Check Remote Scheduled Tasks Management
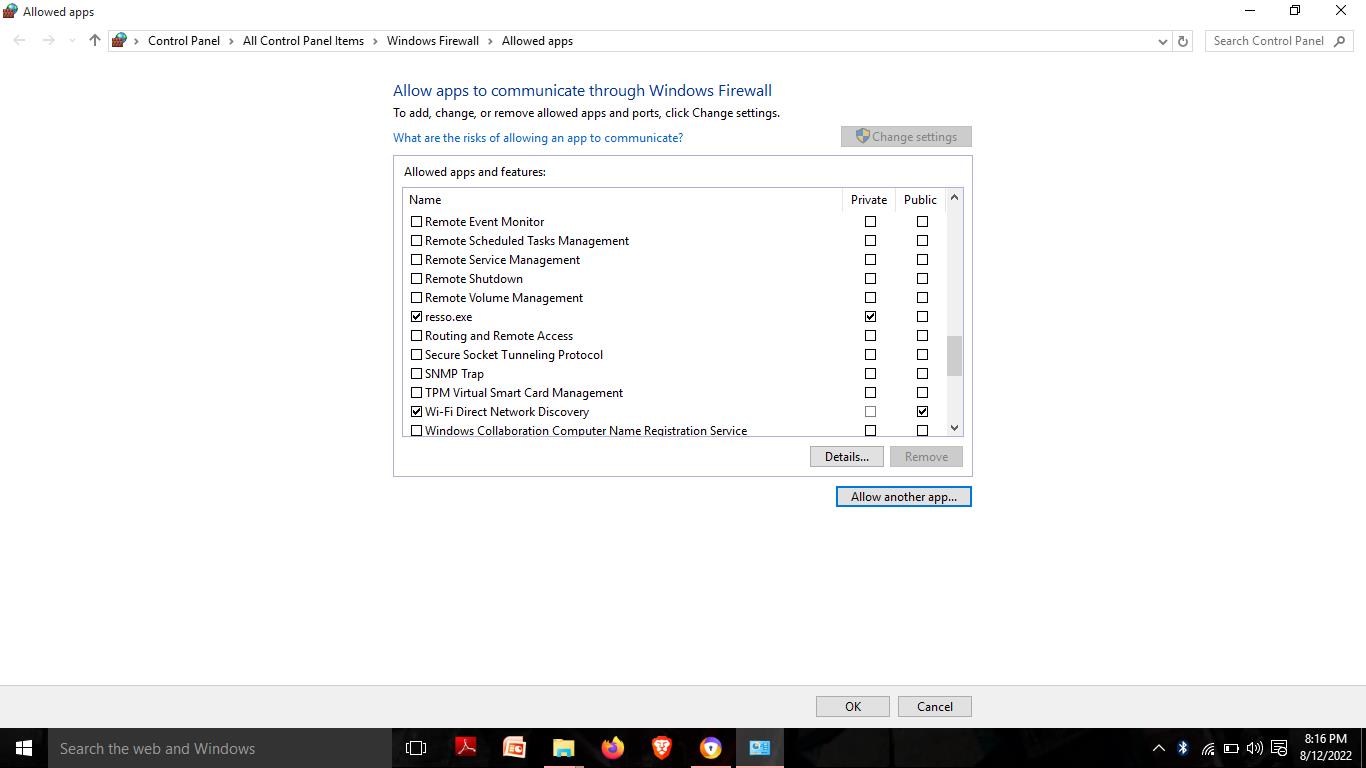The height and width of the screenshot is (768, 1366). (417, 241)
